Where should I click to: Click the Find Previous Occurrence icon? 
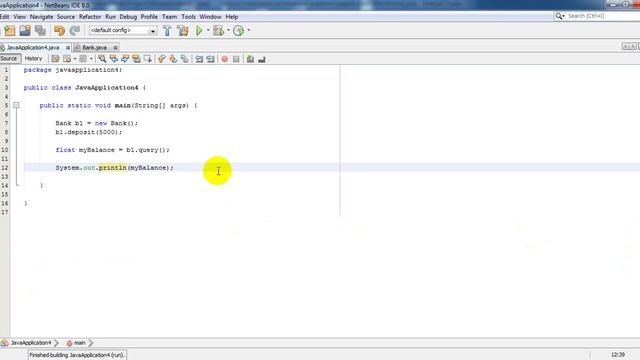tap(113, 59)
